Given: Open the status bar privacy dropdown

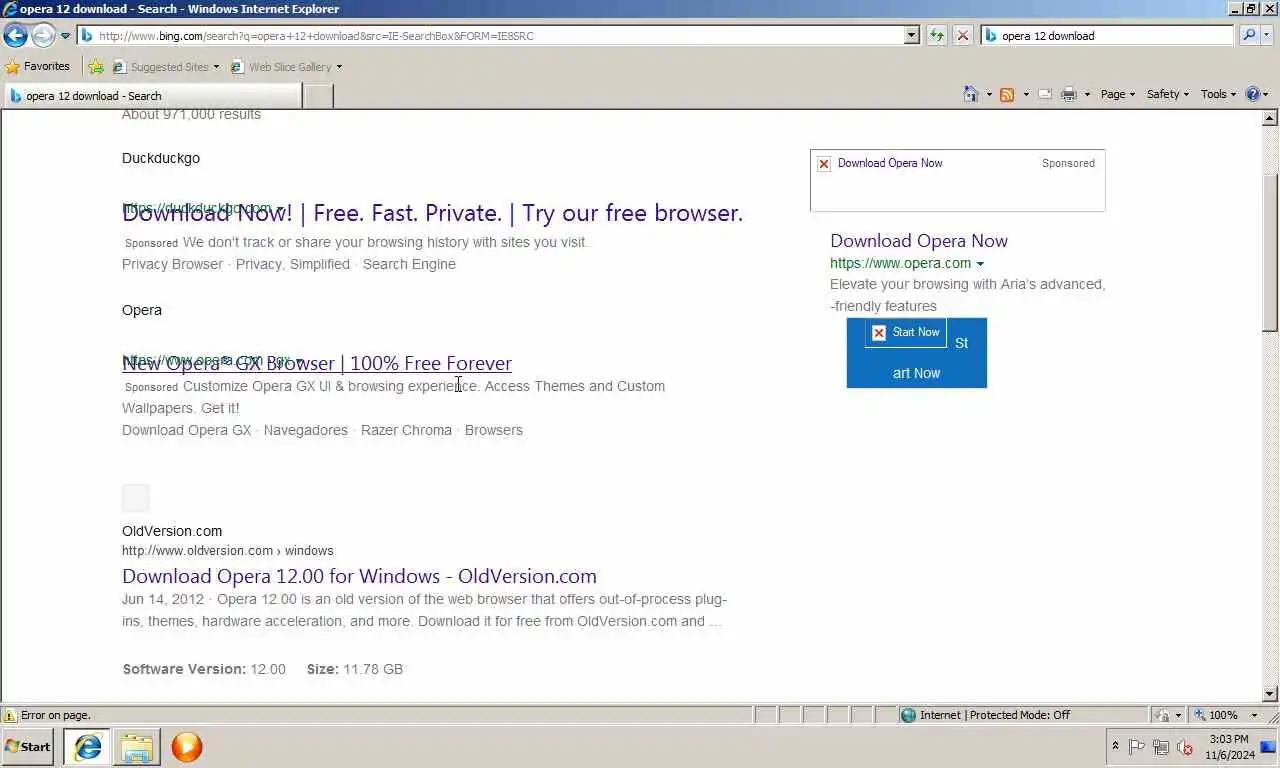Looking at the screenshot, I should point(1168,715).
